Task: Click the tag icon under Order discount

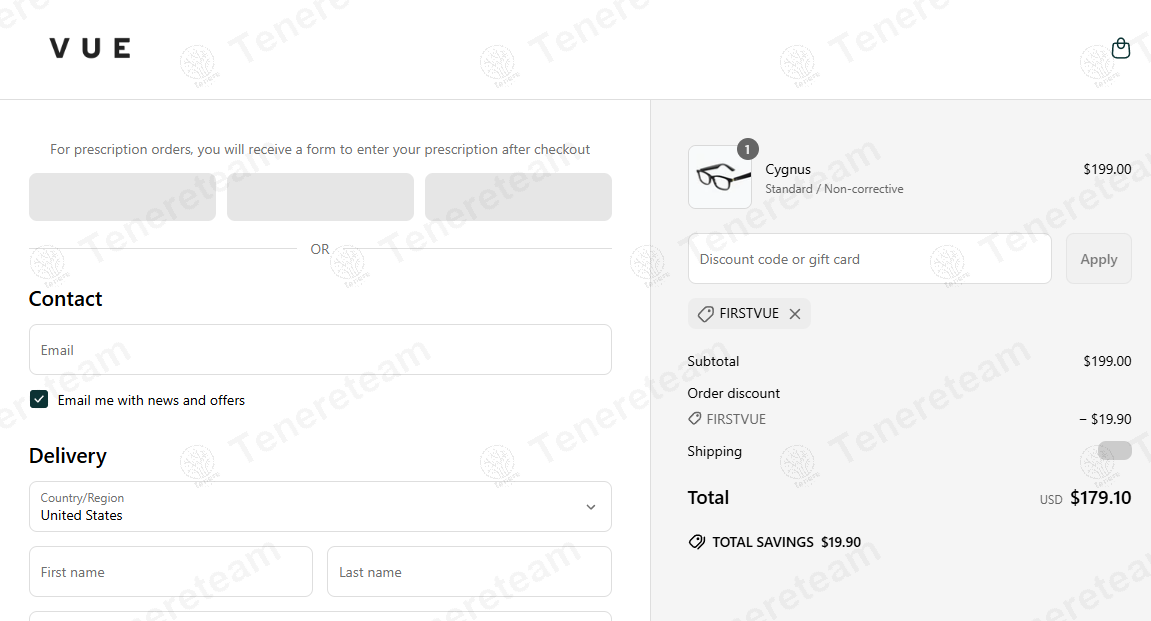Action: click(x=695, y=419)
